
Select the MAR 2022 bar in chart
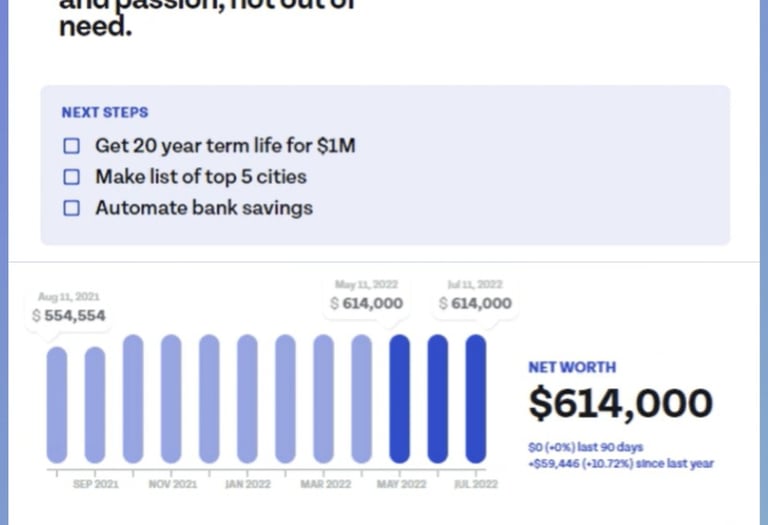point(324,398)
